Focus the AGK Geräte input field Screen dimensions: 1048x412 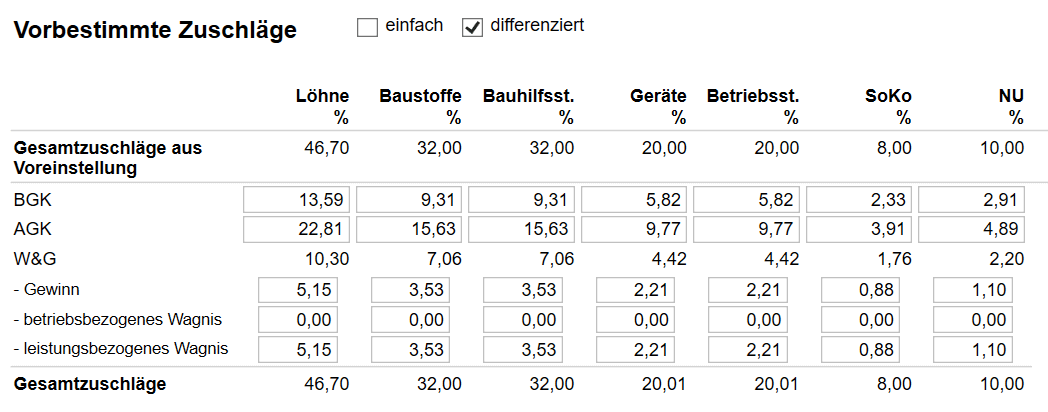click(634, 229)
